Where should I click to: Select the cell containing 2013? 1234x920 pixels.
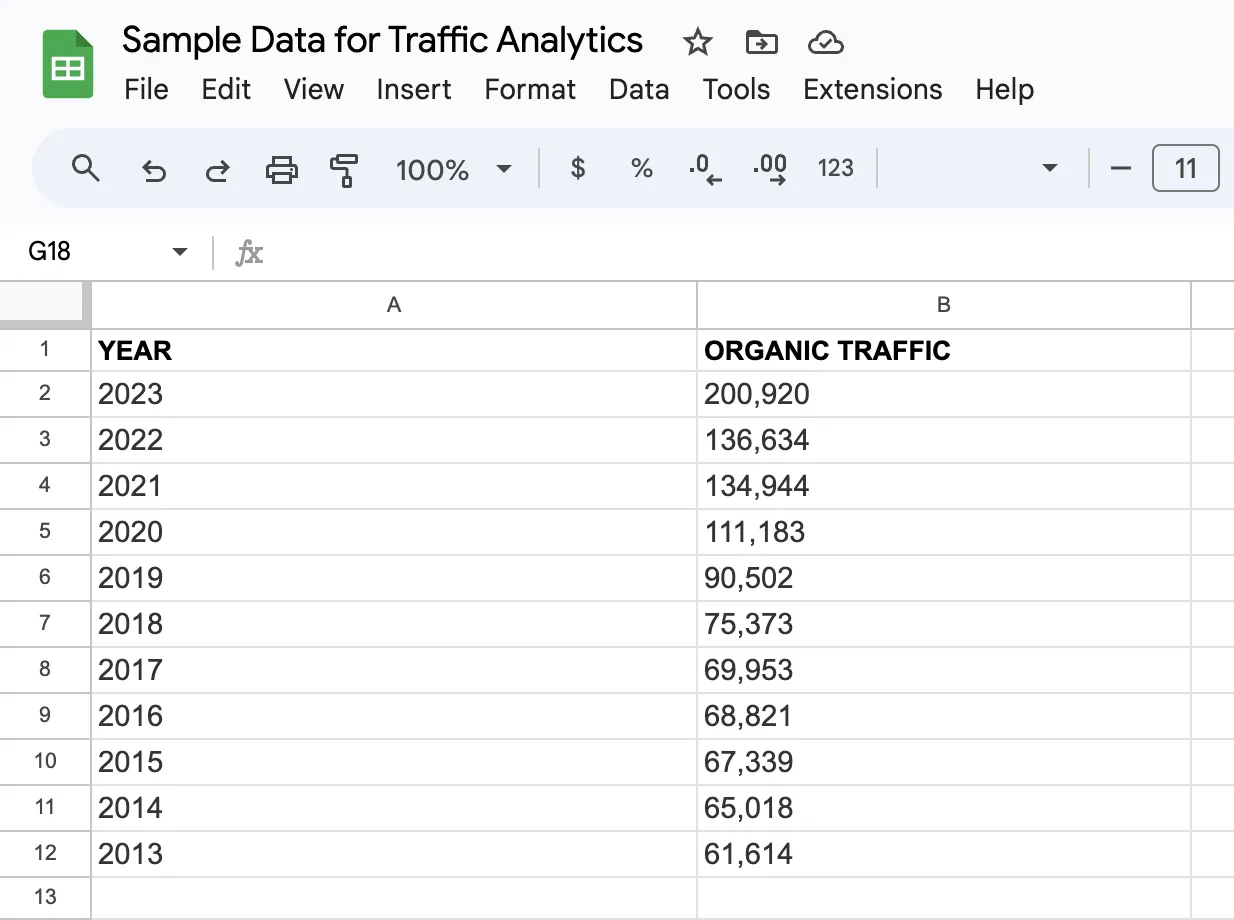394,854
